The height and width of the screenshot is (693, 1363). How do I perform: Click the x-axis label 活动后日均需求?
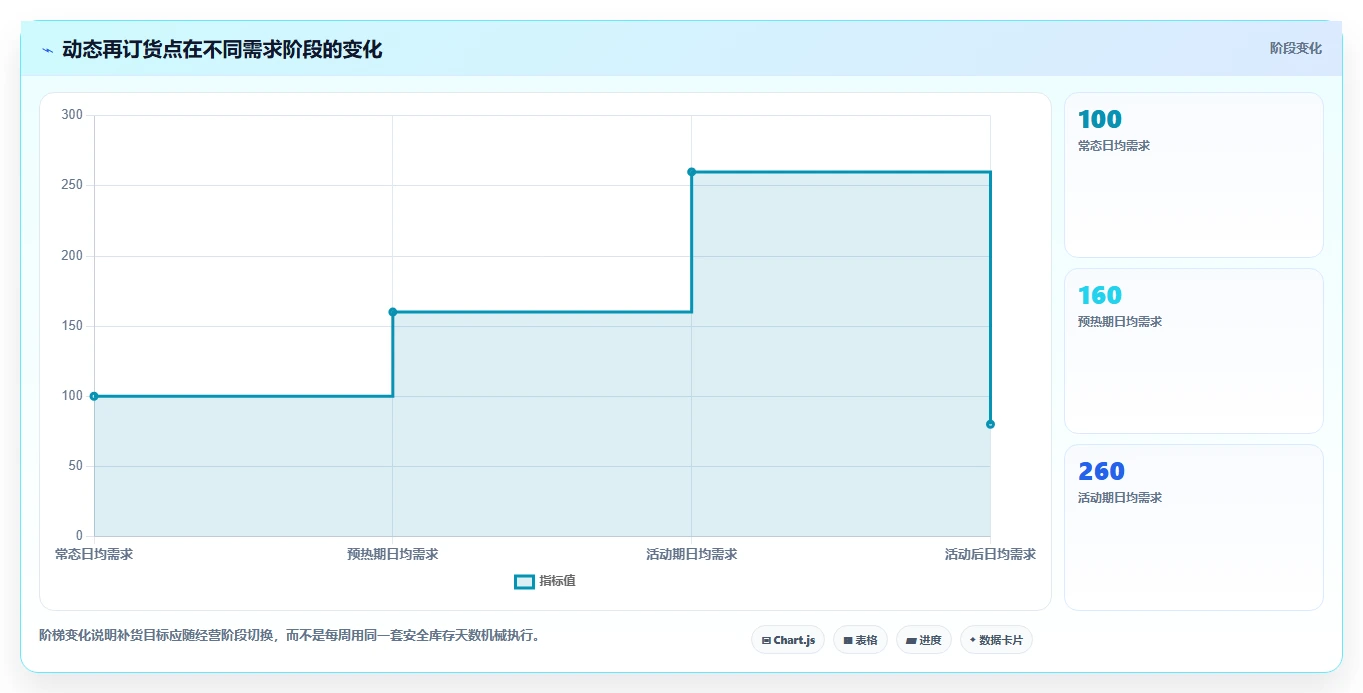click(990, 554)
